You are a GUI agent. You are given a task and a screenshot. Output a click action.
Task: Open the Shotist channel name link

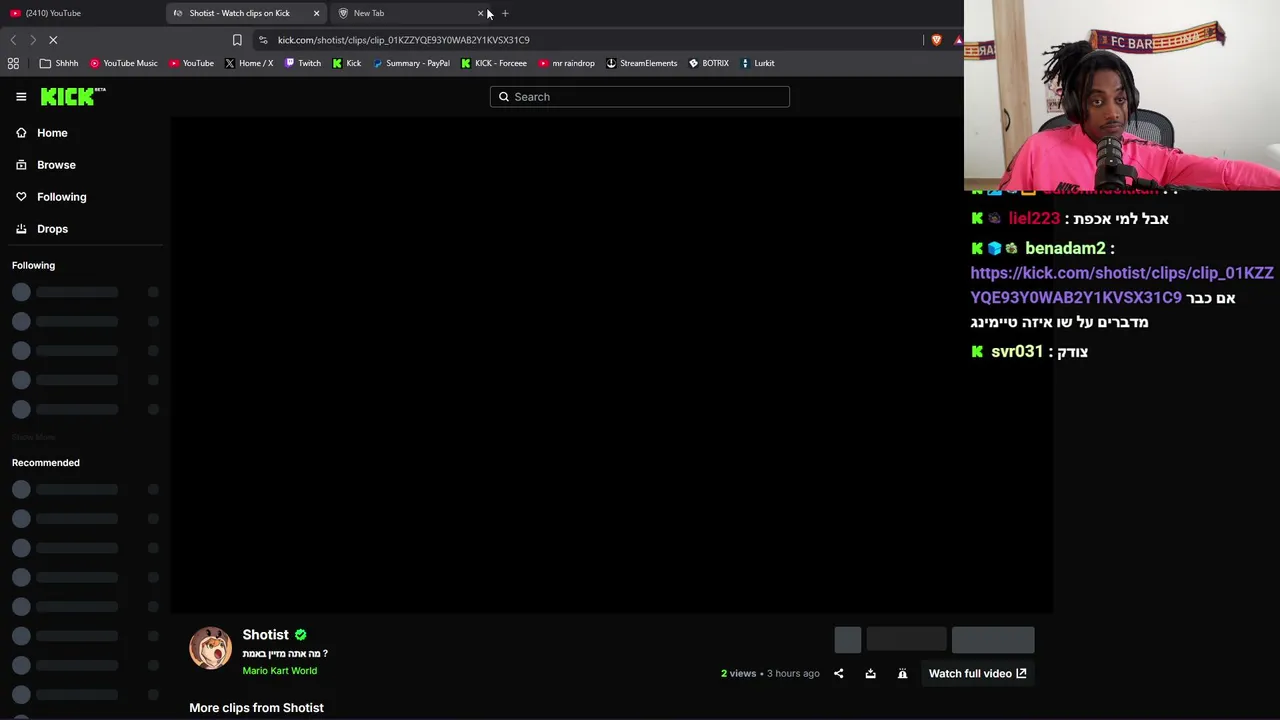point(265,635)
